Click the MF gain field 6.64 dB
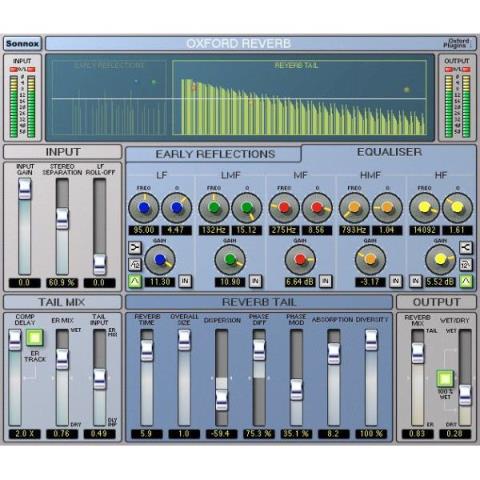This screenshot has height=480, width=480. point(300,282)
